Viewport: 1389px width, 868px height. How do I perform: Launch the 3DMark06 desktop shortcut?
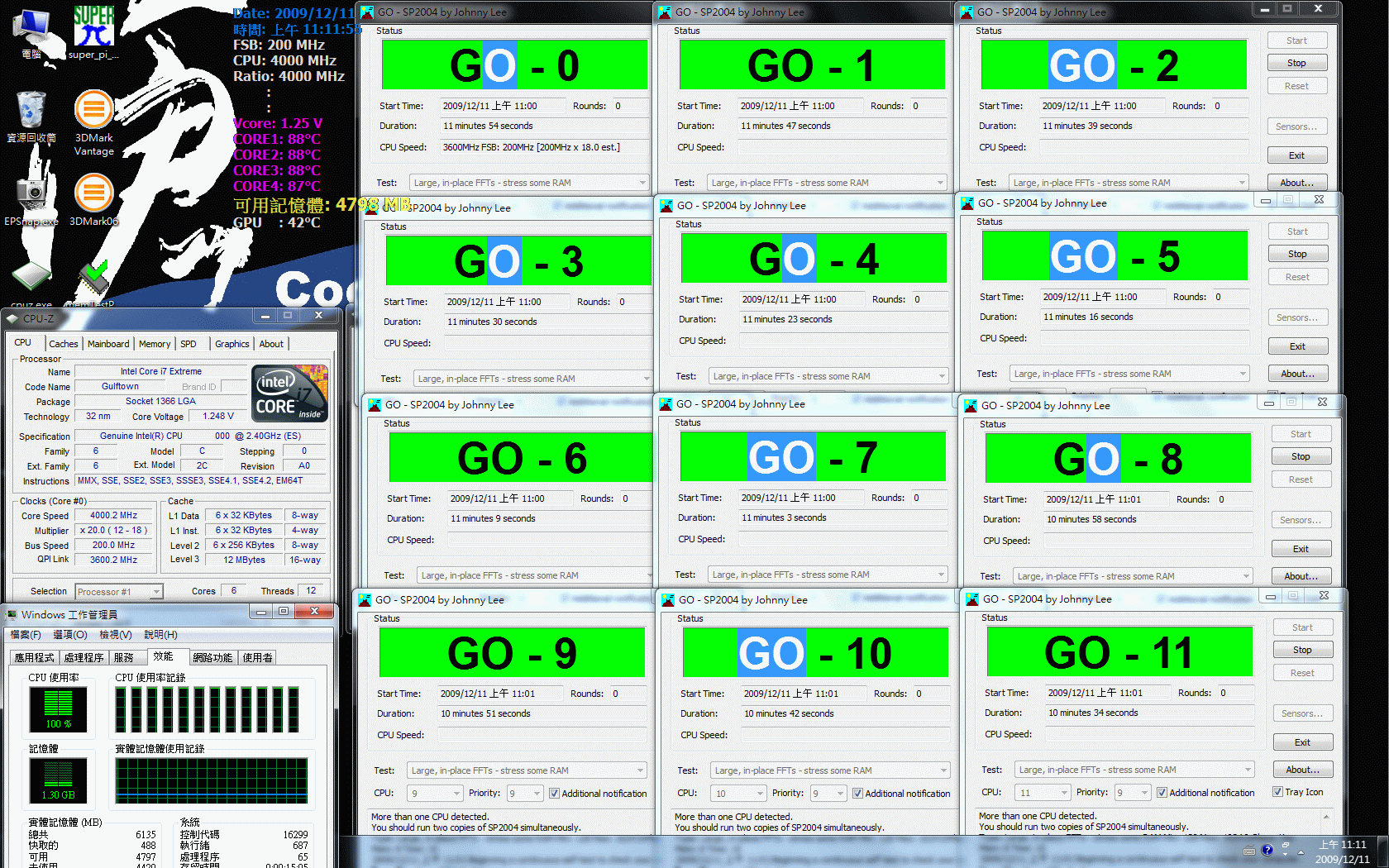pos(94,198)
